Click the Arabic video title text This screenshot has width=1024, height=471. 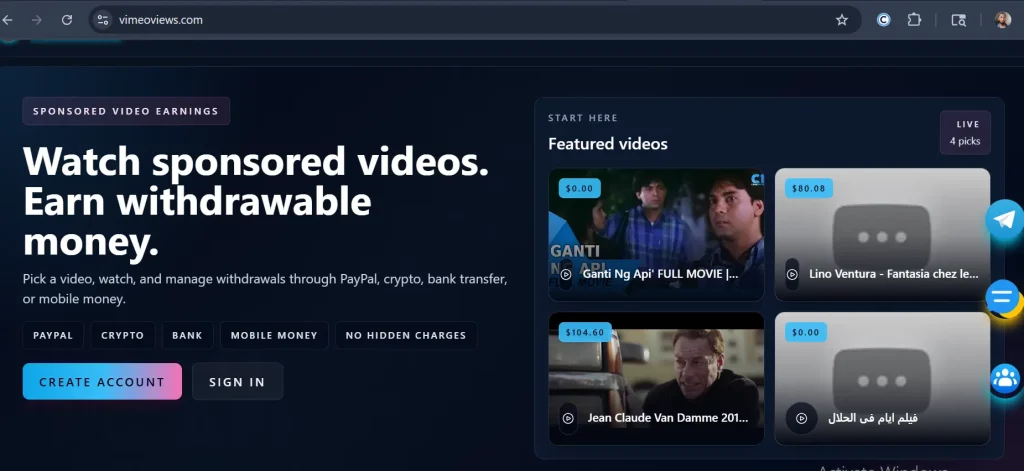(872, 418)
